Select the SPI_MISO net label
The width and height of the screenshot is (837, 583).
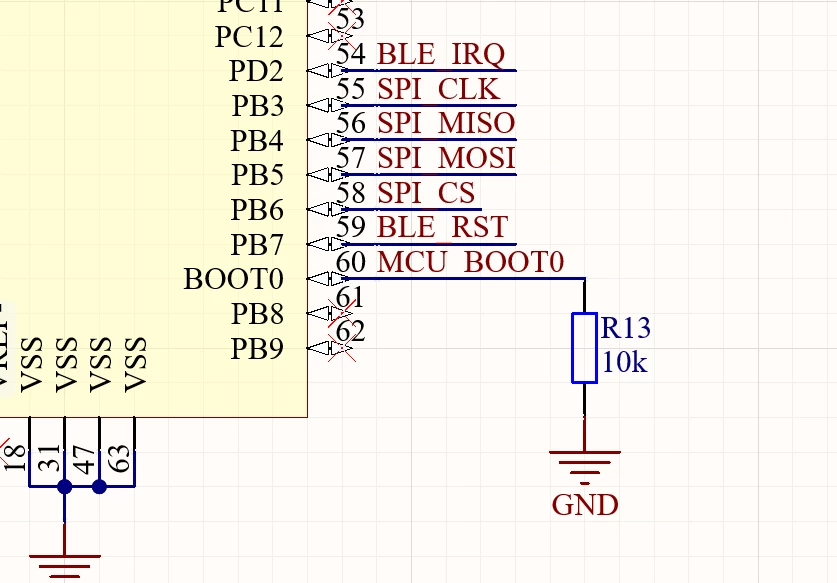click(446, 123)
